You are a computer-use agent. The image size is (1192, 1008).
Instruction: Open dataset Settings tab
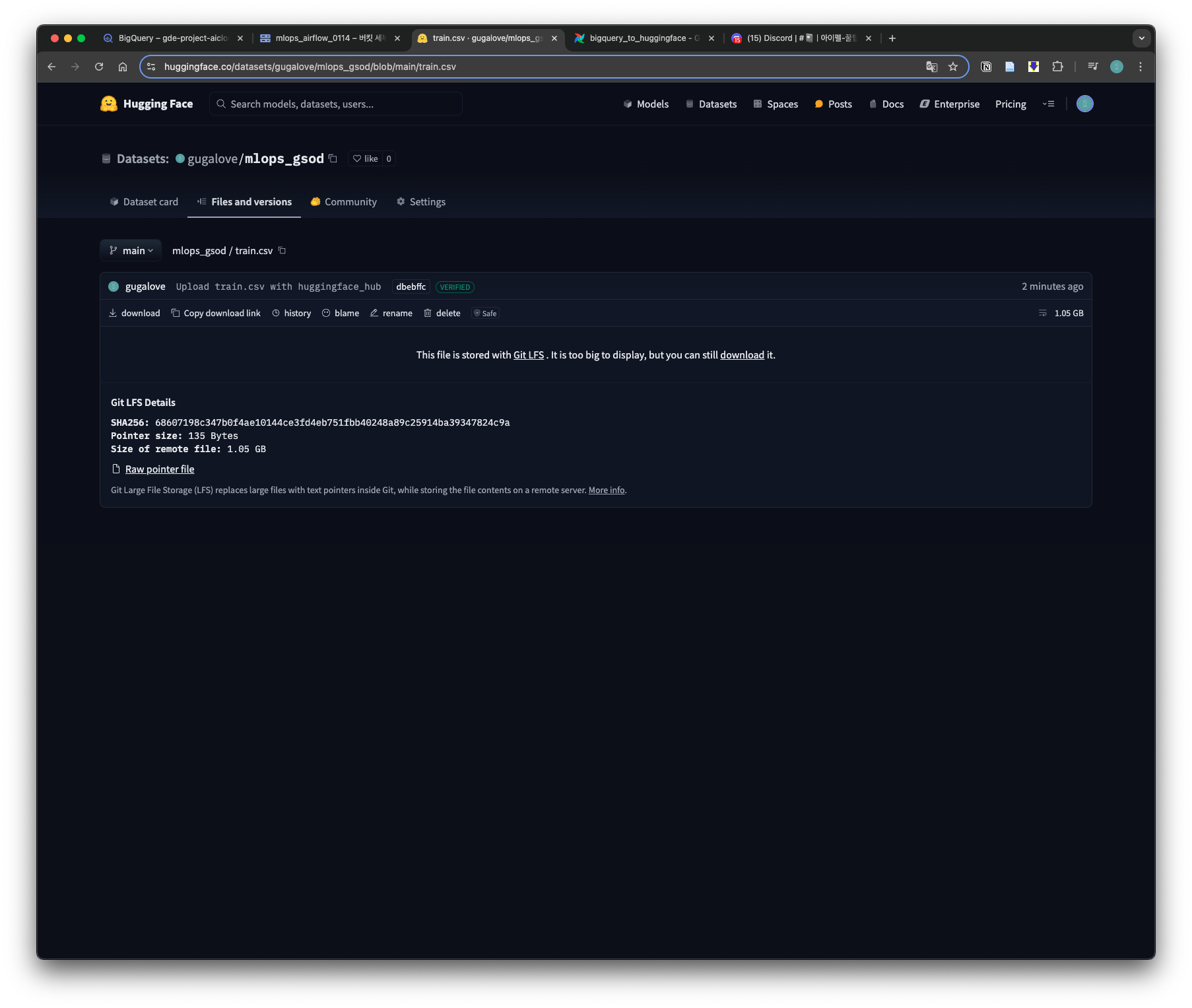(421, 202)
